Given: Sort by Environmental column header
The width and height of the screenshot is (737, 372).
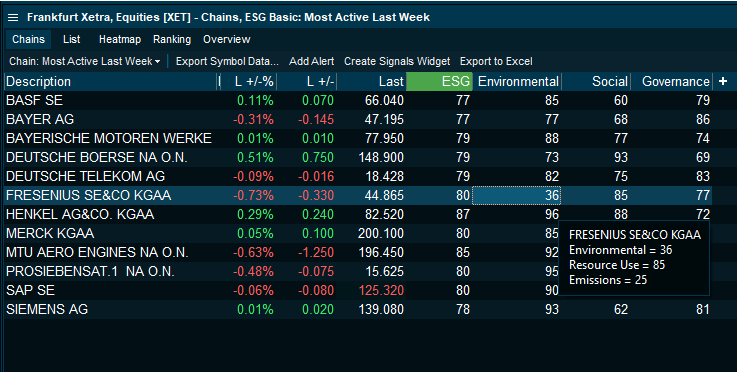Looking at the screenshot, I should pos(517,81).
